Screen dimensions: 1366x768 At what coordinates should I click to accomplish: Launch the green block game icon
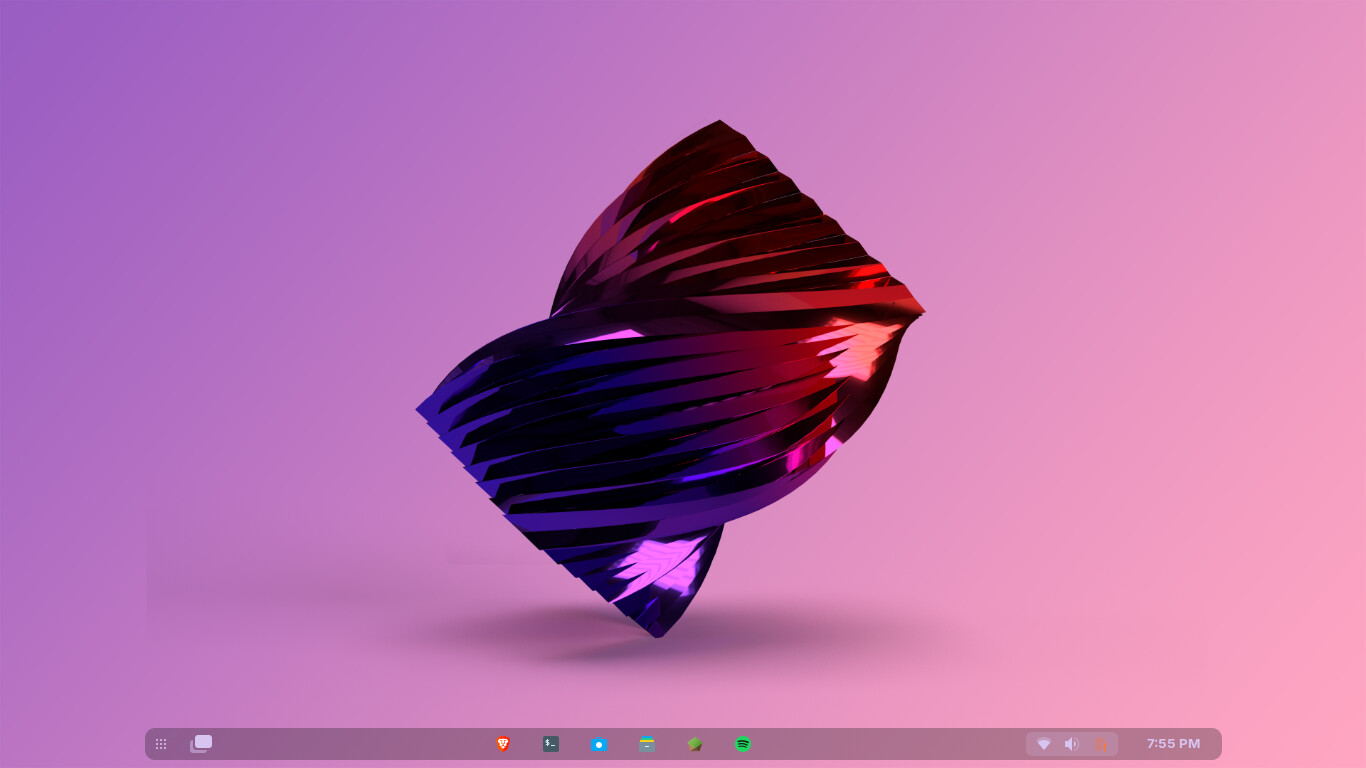(x=695, y=744)
